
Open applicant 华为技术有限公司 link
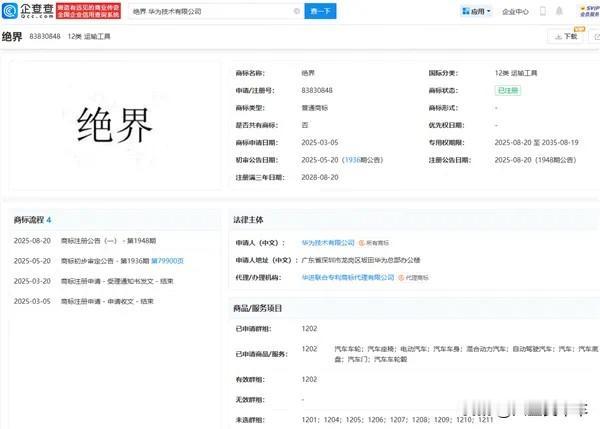click(x=328, y=243)
